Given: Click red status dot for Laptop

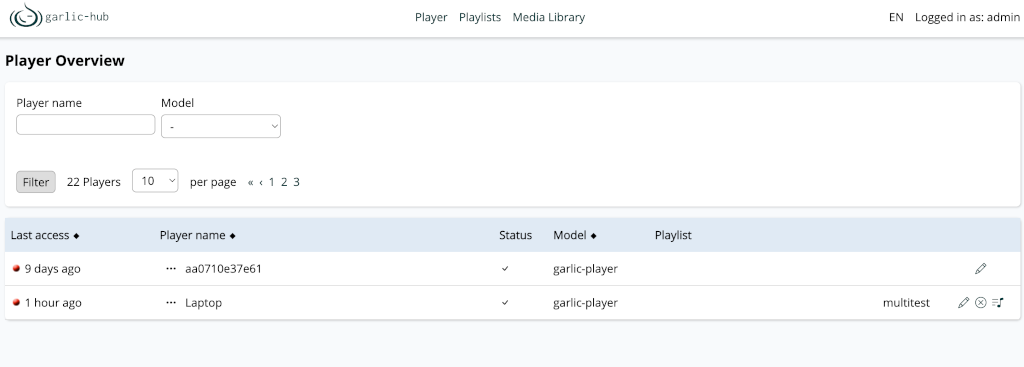Looking at the screenshot, I should [16, 302].
